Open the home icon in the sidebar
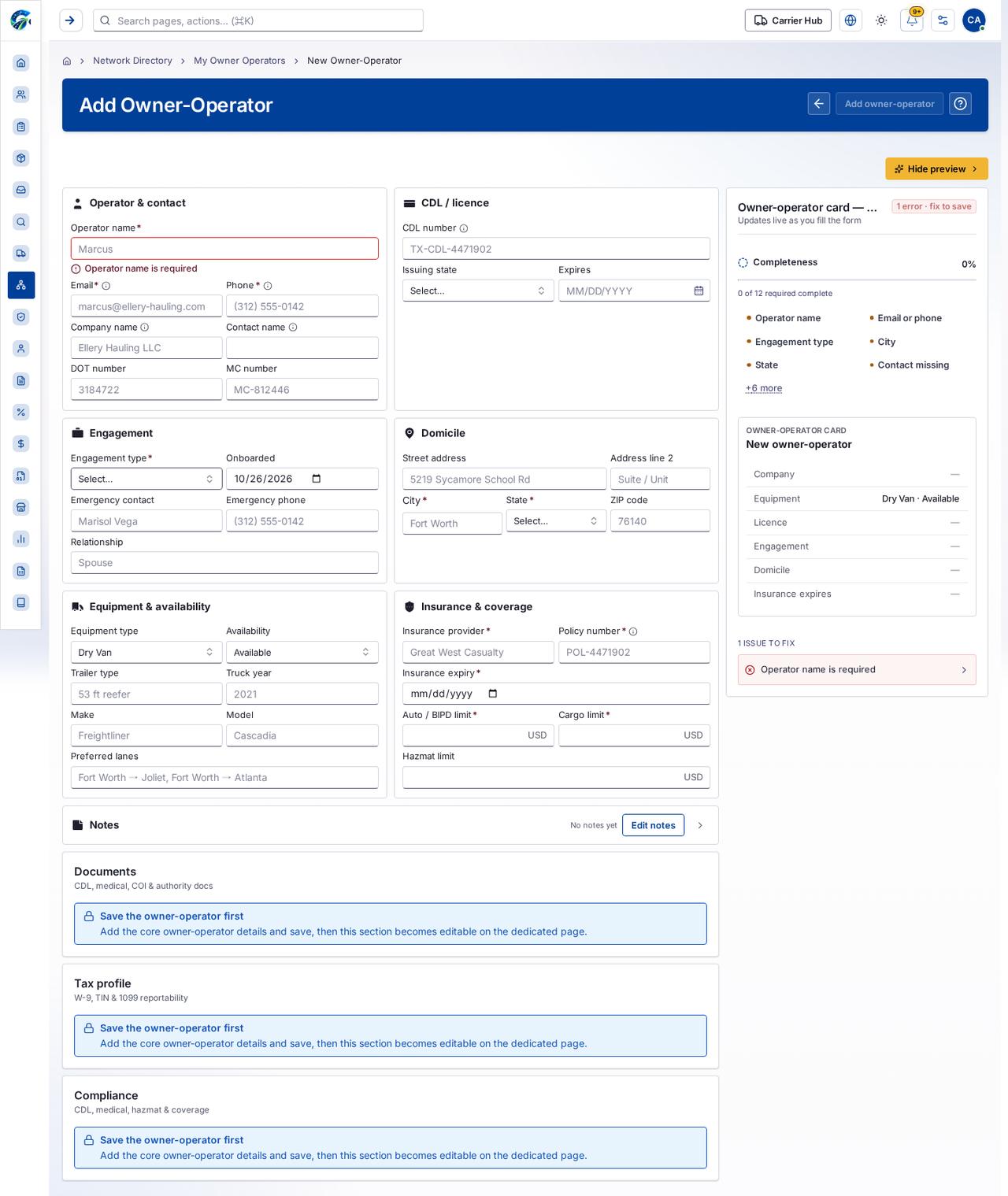Viewport: 1008px width, 1196px height. coord(21,63)
